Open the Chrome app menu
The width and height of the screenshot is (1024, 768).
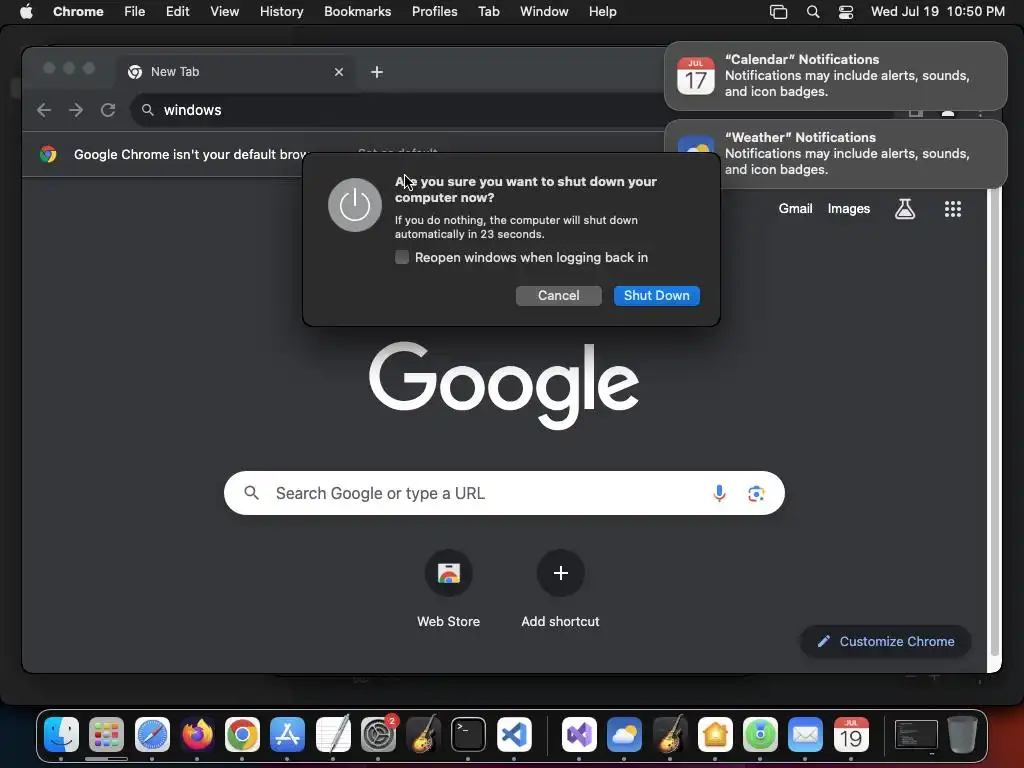click(x=78, y=12)
